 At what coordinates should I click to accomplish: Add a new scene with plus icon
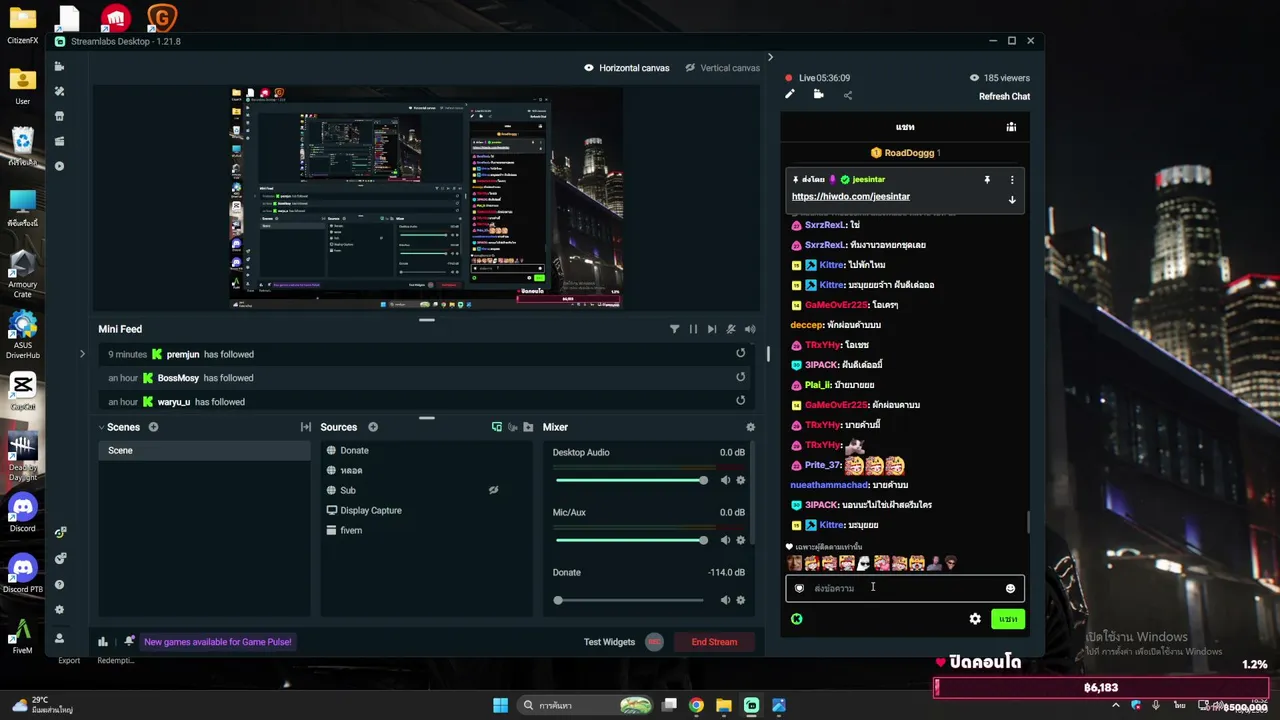click(153, 427)
